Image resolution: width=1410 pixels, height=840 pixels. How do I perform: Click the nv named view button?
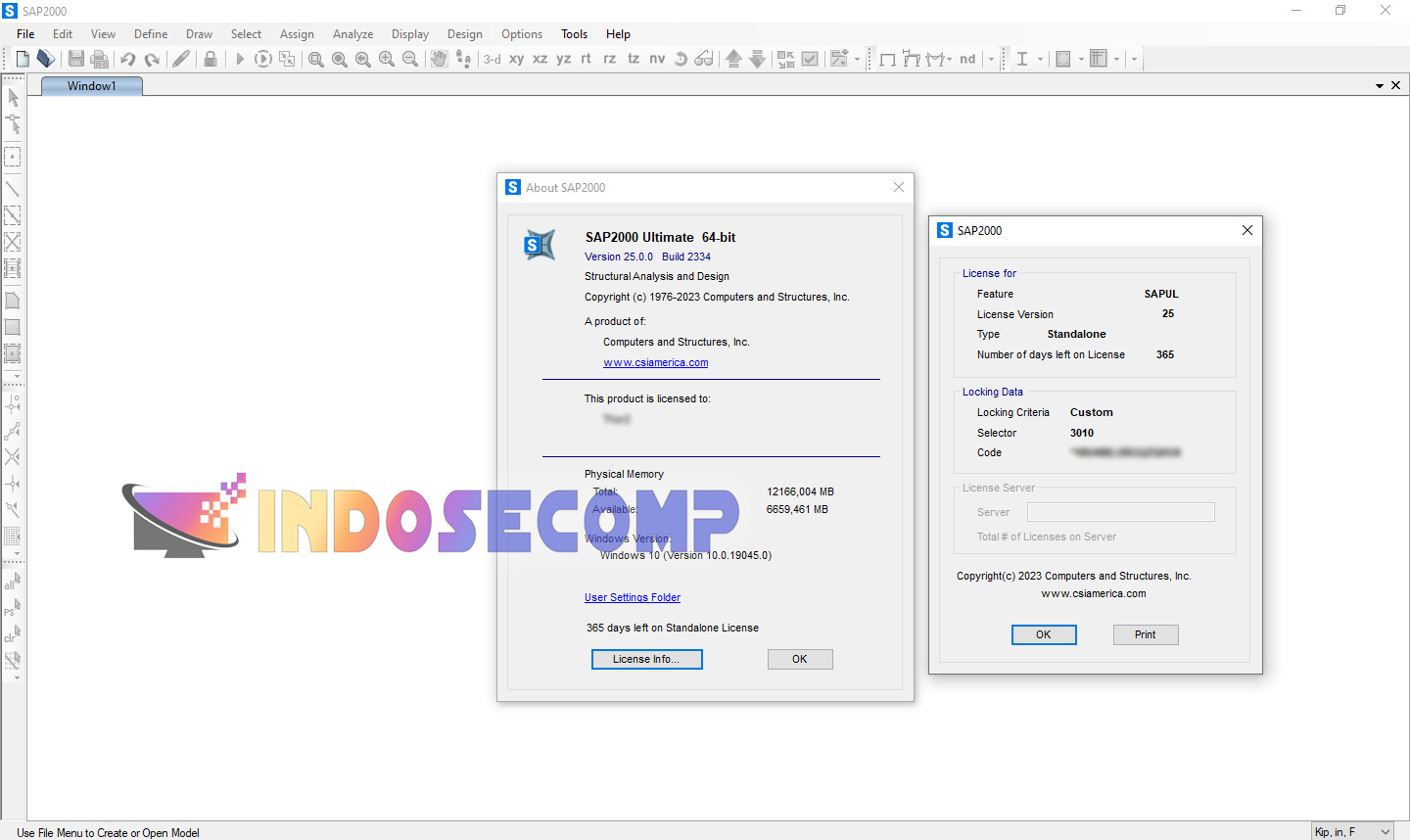click(657, 59)
